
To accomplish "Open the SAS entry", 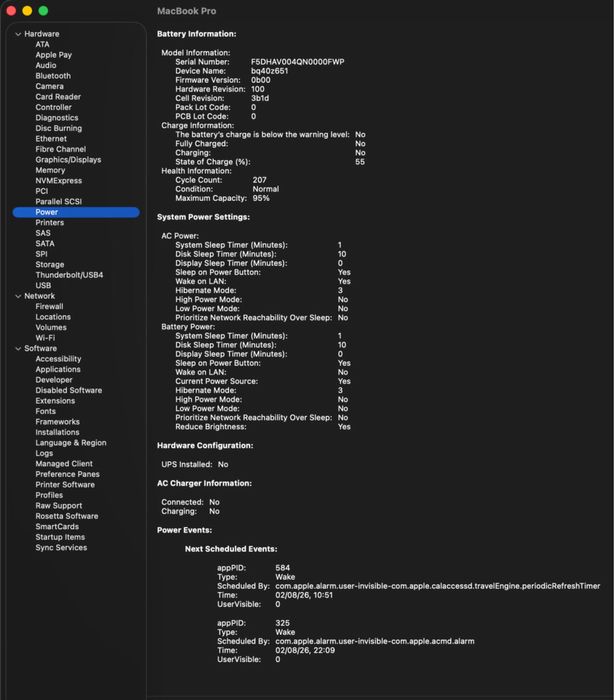I will click(43, 233).
